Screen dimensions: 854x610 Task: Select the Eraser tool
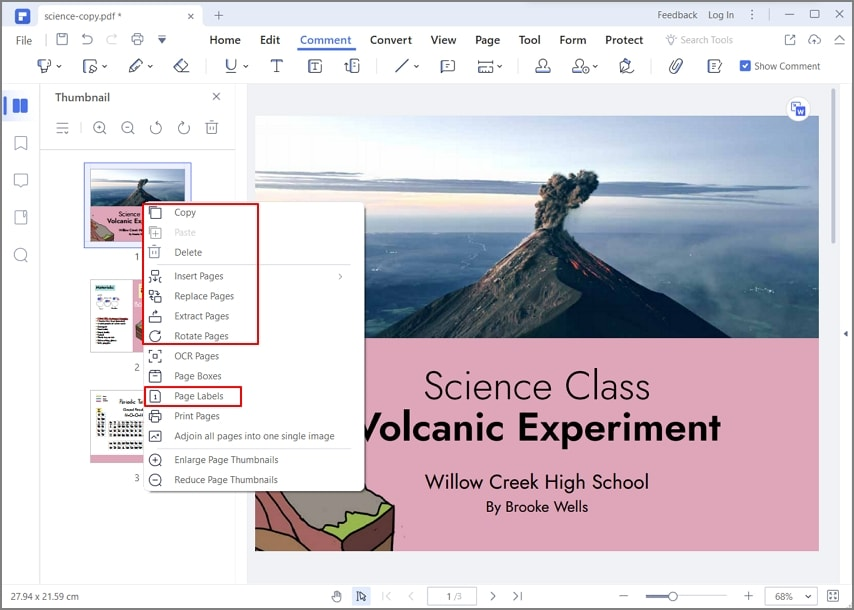tap(182, 65)
